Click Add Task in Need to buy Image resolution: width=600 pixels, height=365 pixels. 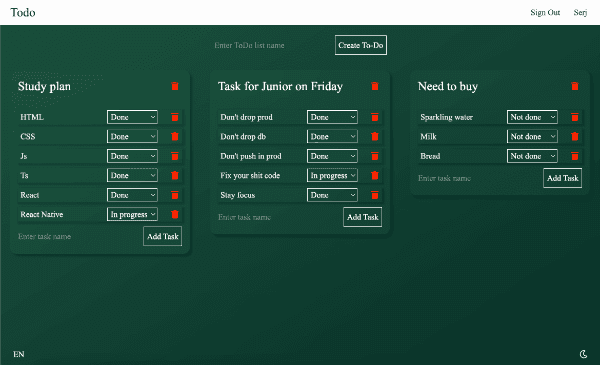(x=562, y=178)
